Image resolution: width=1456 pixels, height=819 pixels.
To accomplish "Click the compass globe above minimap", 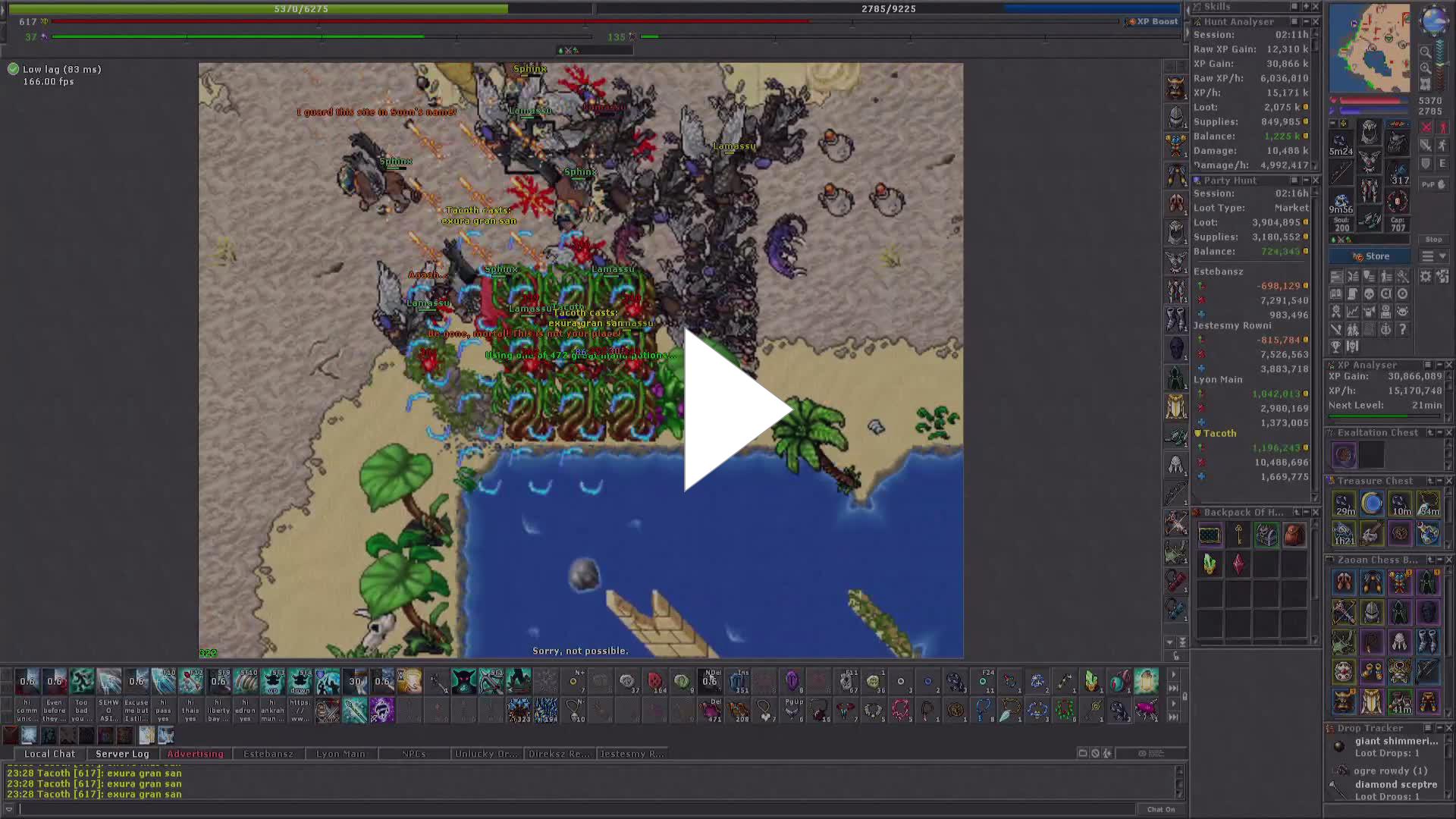I will point(1433,20).
